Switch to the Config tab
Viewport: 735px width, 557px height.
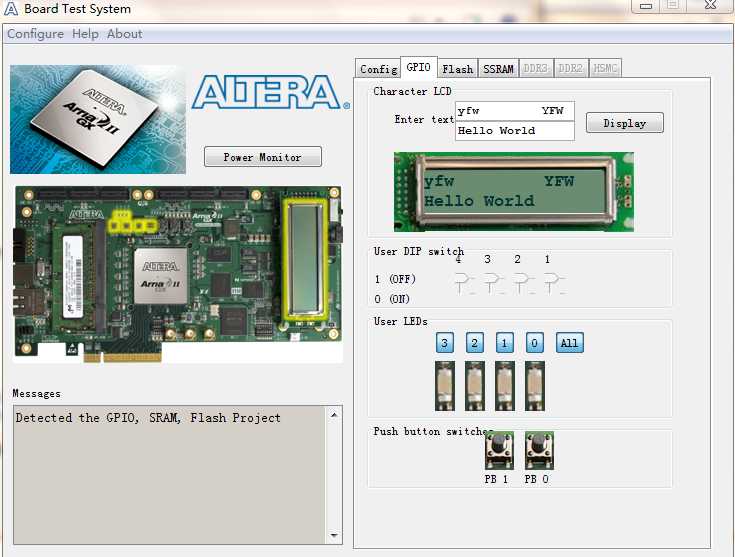tap(378, 69)
